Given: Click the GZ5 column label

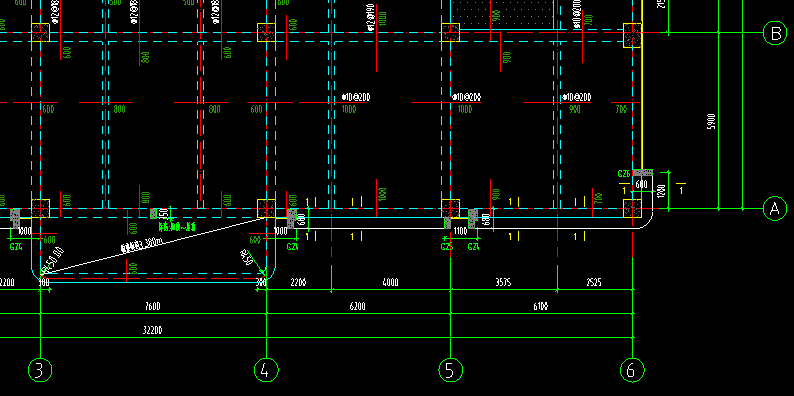Looking at the screenshot, I should pyautogui.click(x=446, y=247).
